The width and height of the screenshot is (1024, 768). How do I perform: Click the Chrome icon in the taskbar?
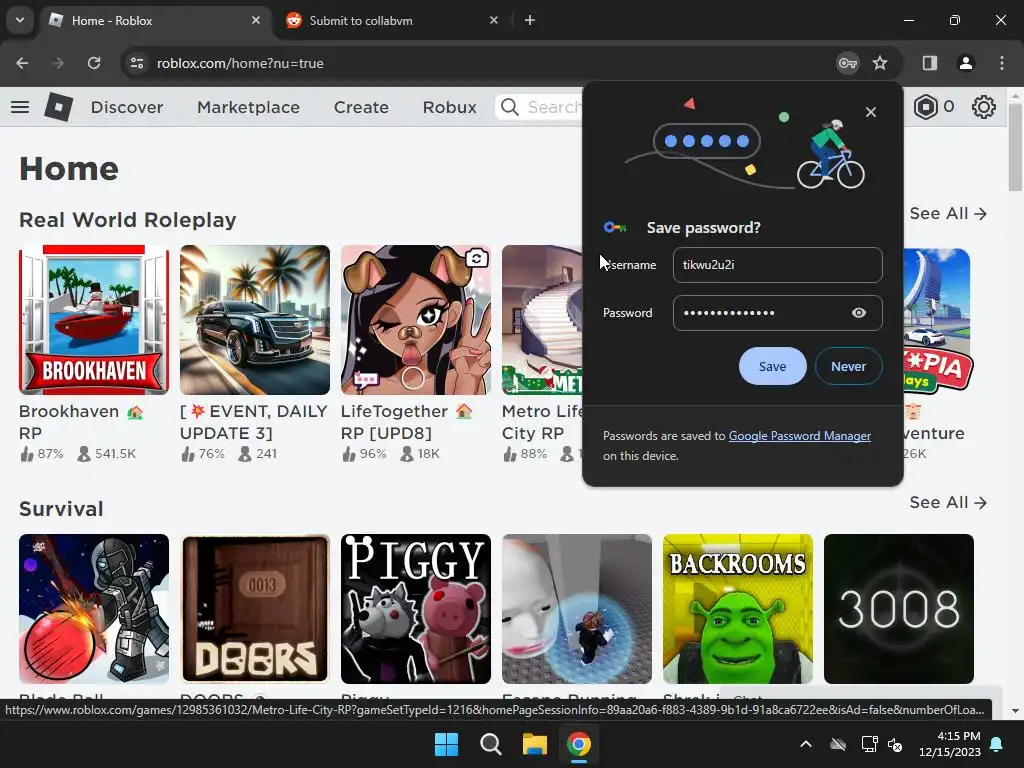tap(579, 744)
